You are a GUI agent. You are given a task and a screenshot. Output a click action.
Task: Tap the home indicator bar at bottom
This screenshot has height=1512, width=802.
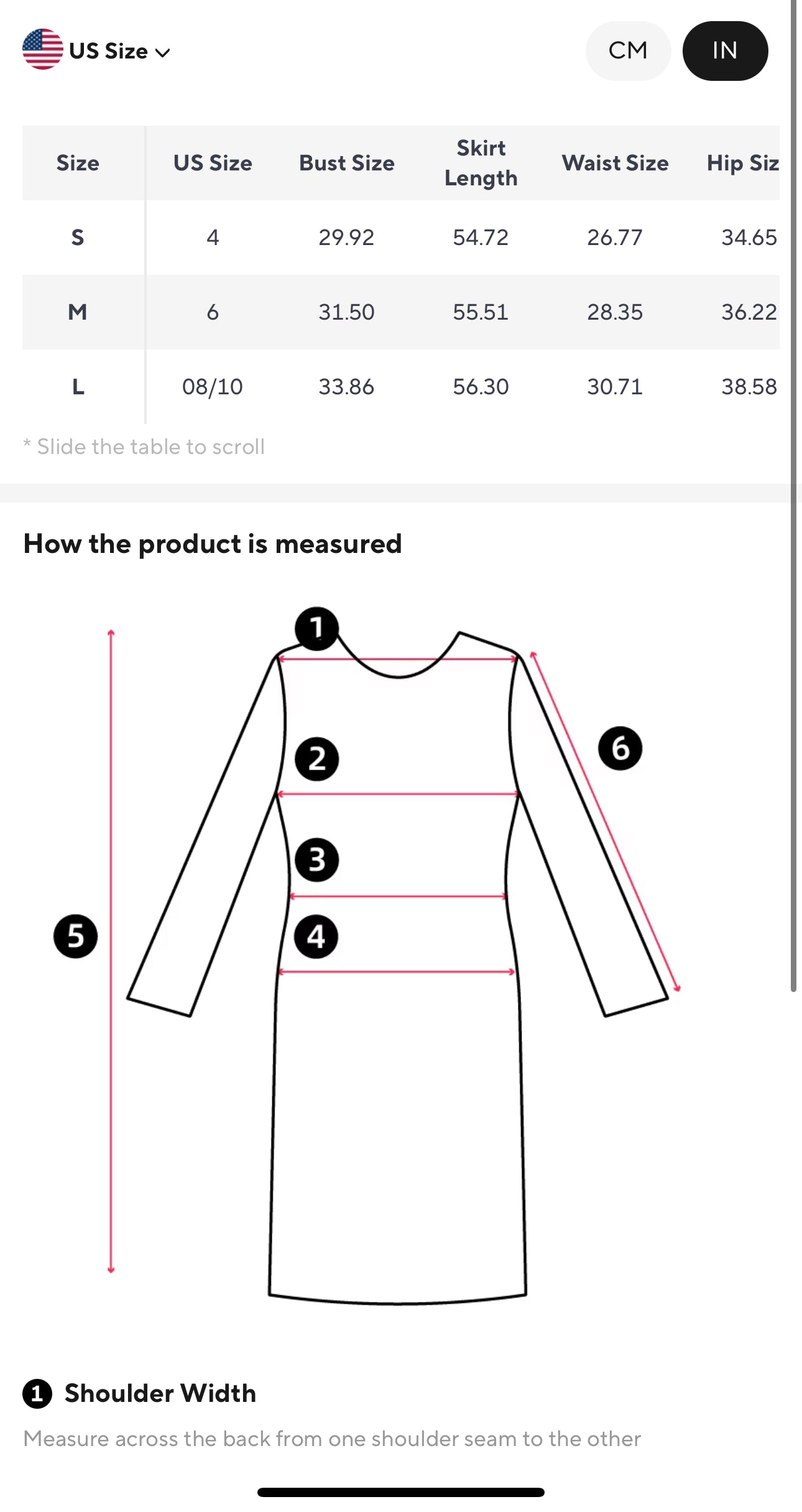click(401, 1492)
